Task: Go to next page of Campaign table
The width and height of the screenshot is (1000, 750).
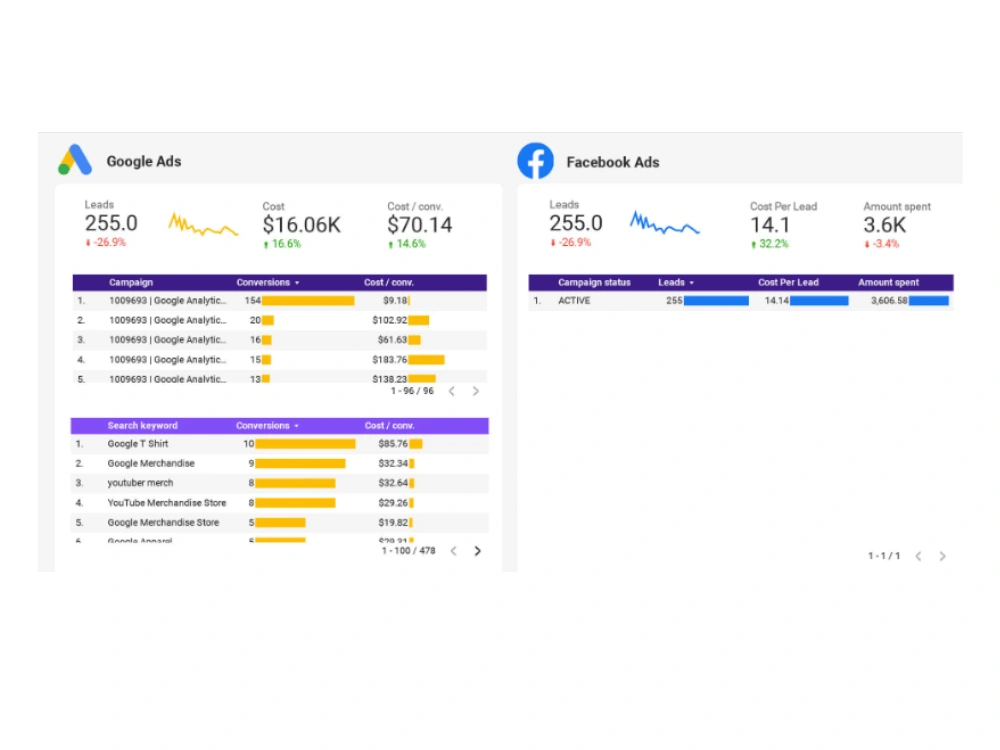Action: (x=475, y=391)
